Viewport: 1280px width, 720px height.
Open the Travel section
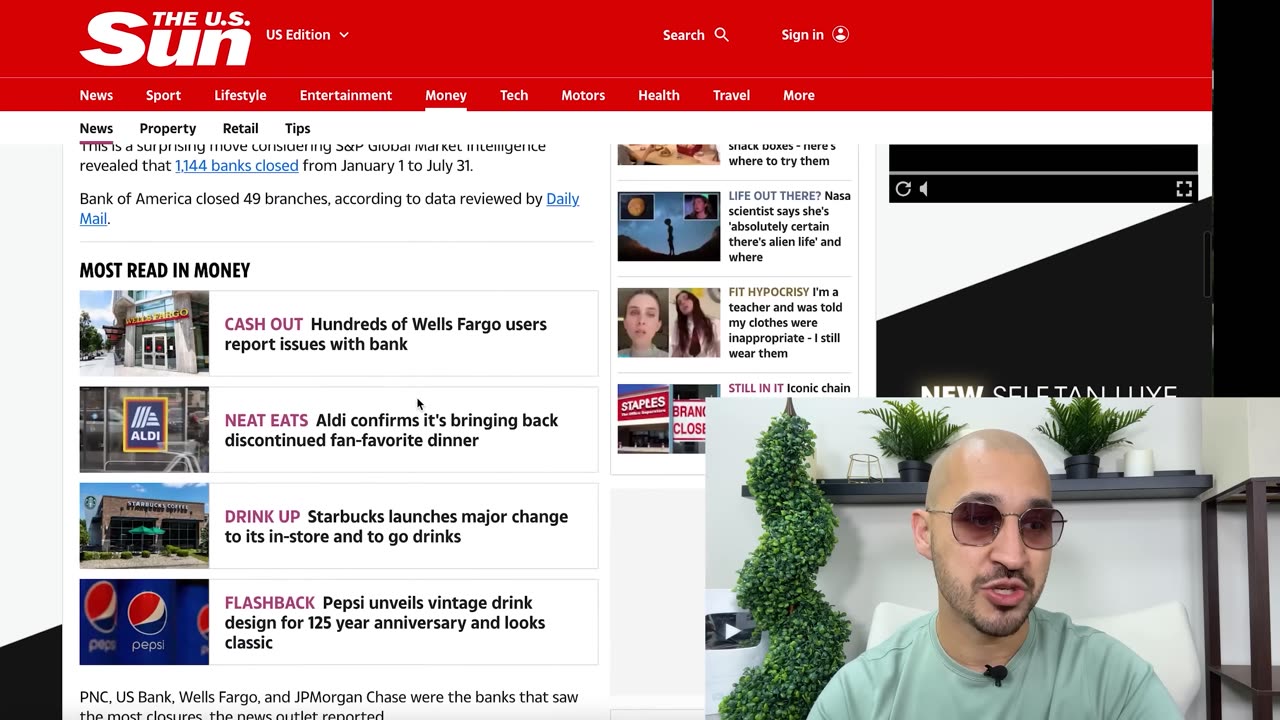(731, 95)
